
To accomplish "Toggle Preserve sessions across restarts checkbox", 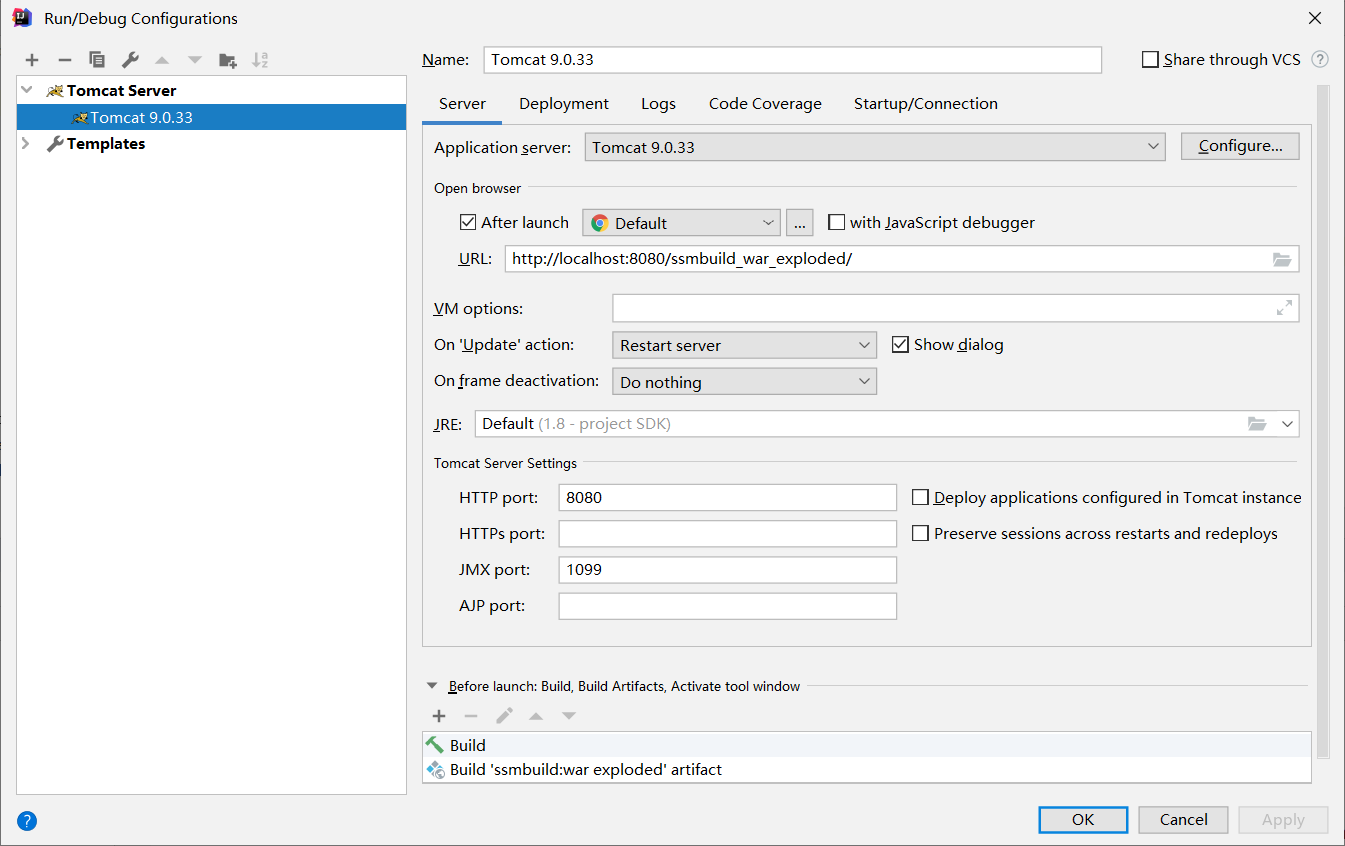I will coord(921,534).
